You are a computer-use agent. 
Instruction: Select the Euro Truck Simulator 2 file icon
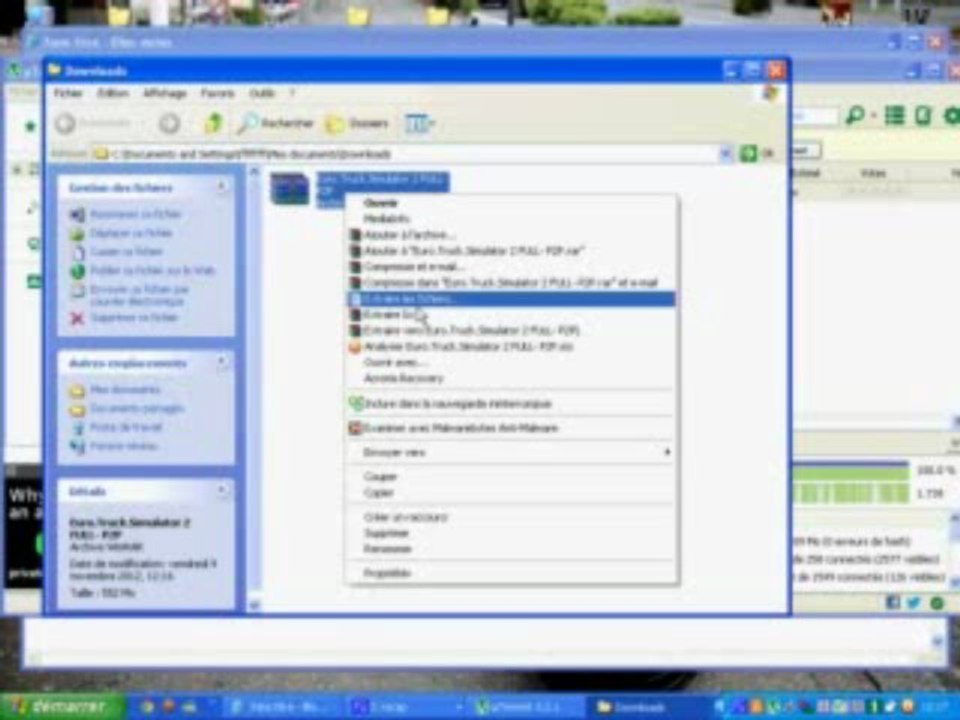[x=290, y=189]
